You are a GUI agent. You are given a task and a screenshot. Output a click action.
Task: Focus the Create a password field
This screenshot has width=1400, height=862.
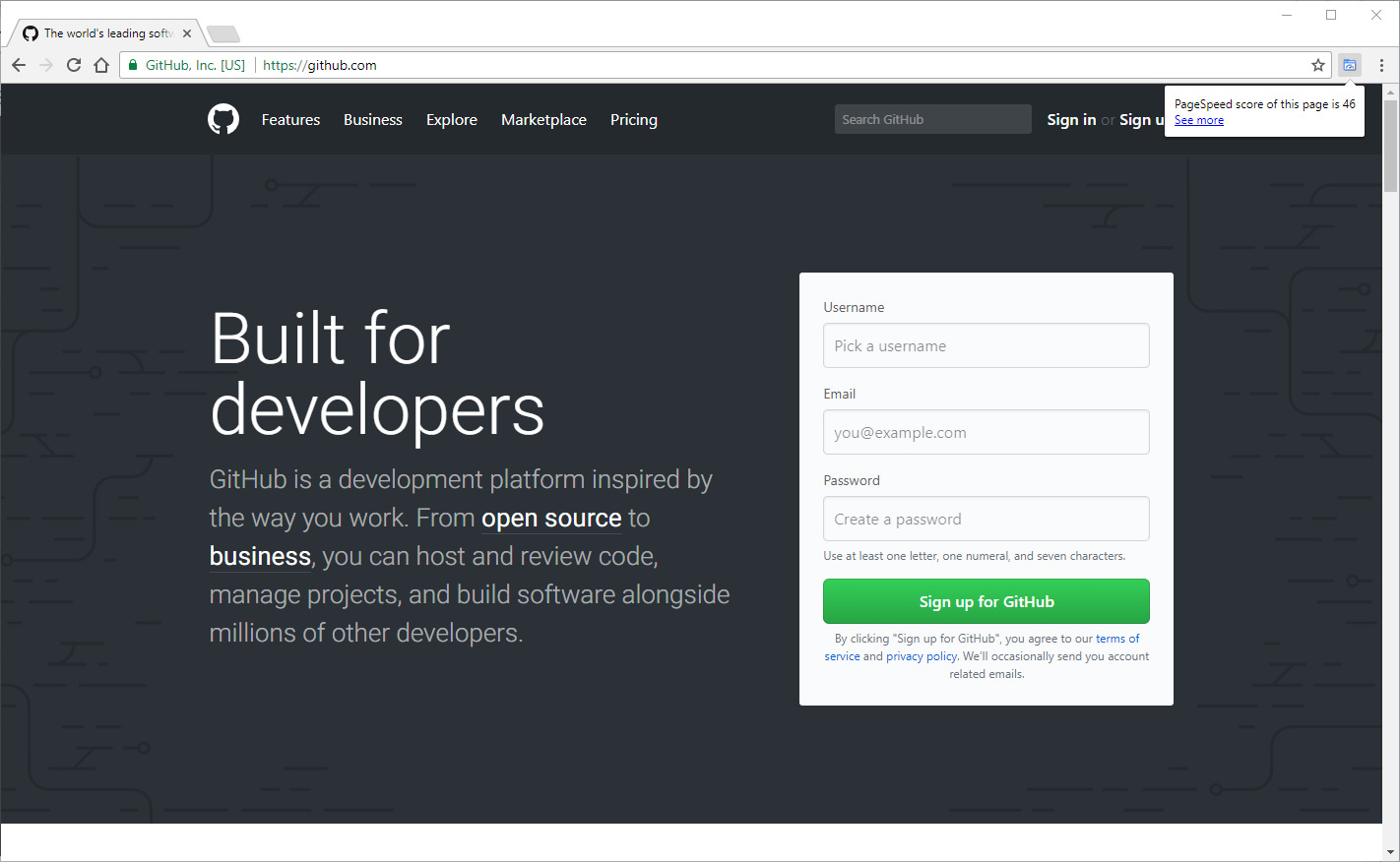tap(986, 519)
